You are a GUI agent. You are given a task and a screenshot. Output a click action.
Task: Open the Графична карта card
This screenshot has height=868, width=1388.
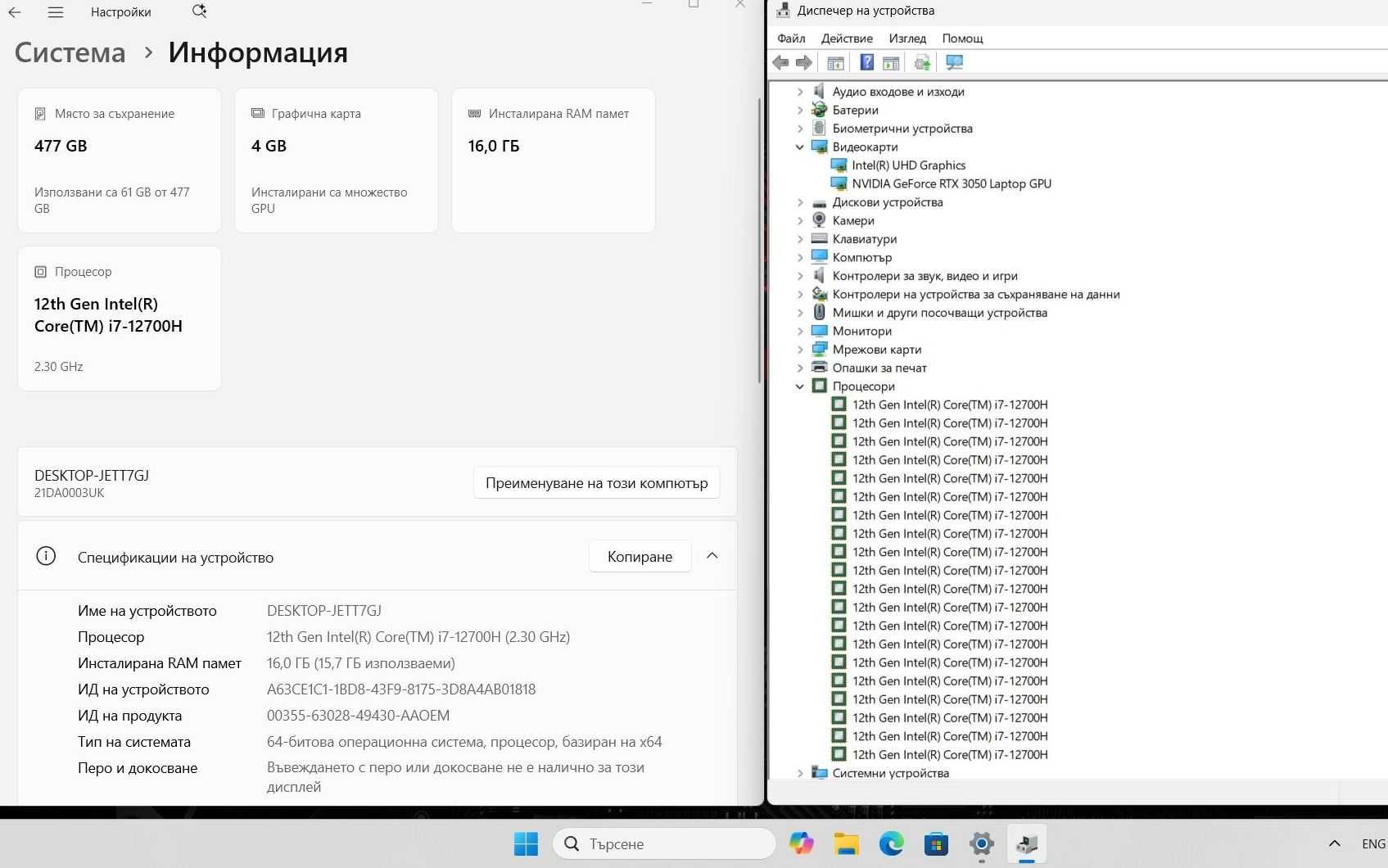(337, 160)
